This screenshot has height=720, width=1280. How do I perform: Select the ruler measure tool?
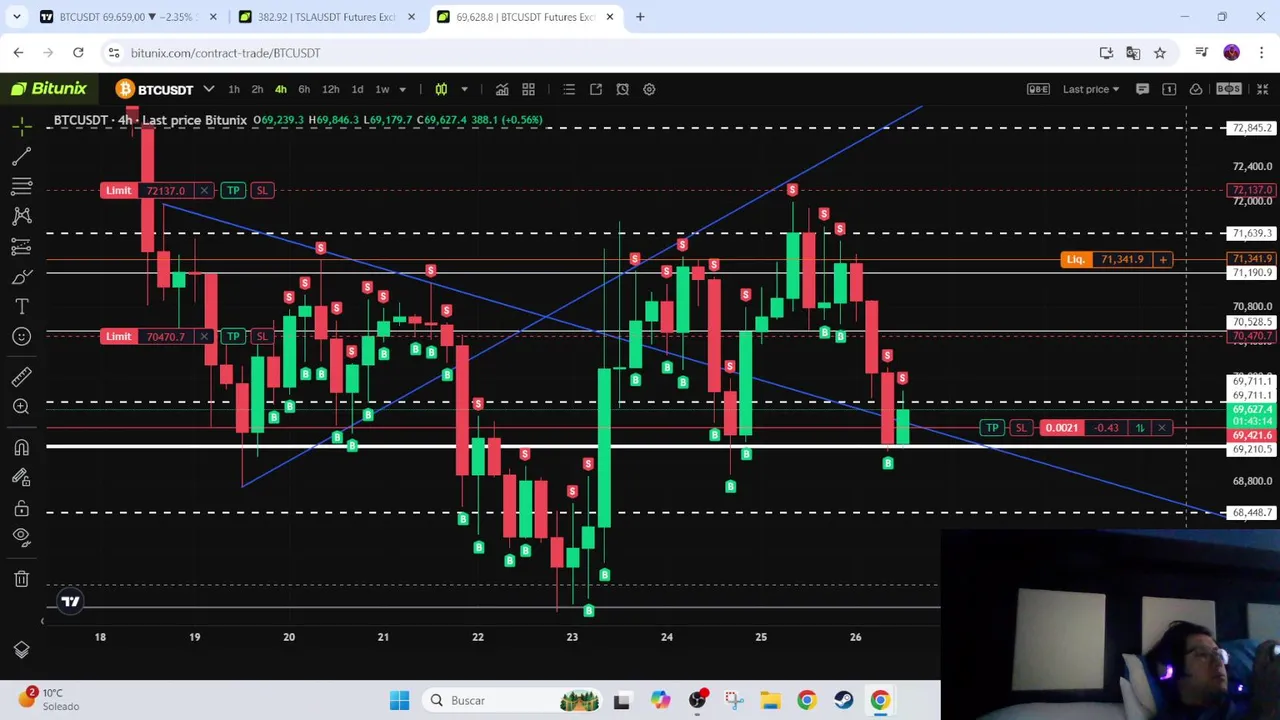click(21, 376)
